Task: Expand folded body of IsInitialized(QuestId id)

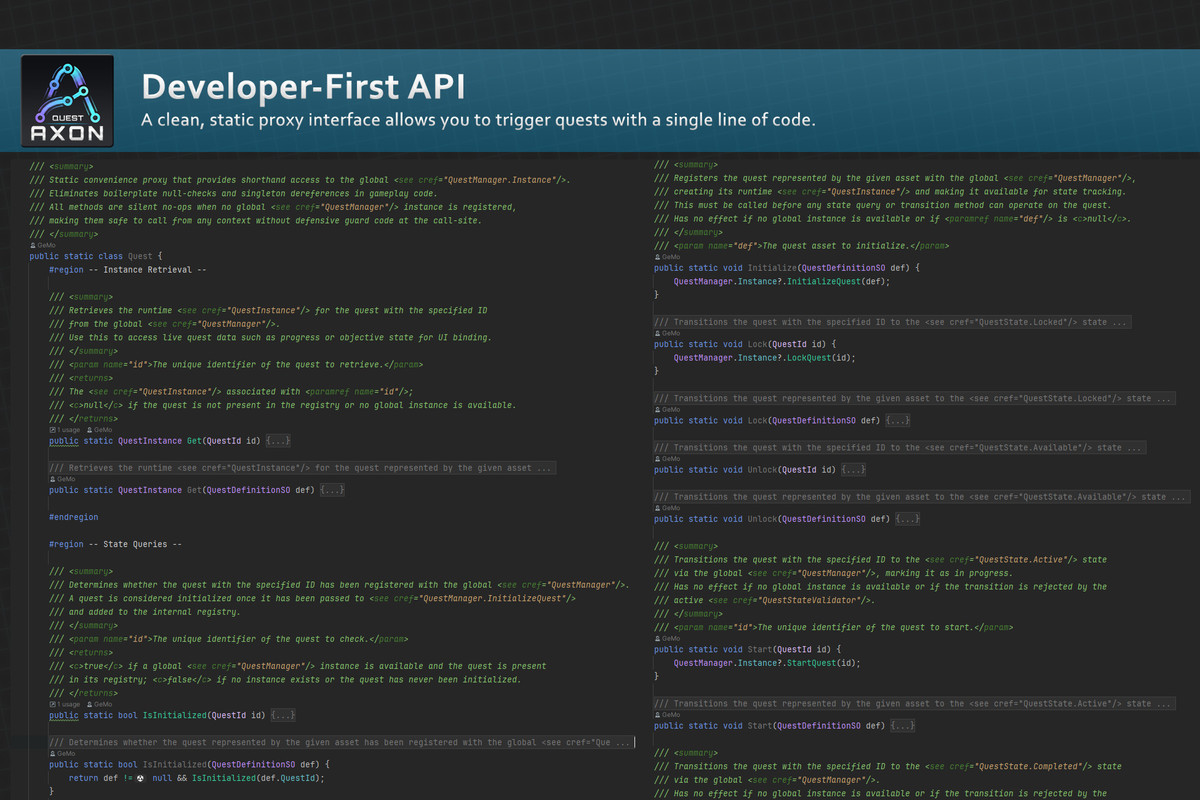Action: coord(283,715)
